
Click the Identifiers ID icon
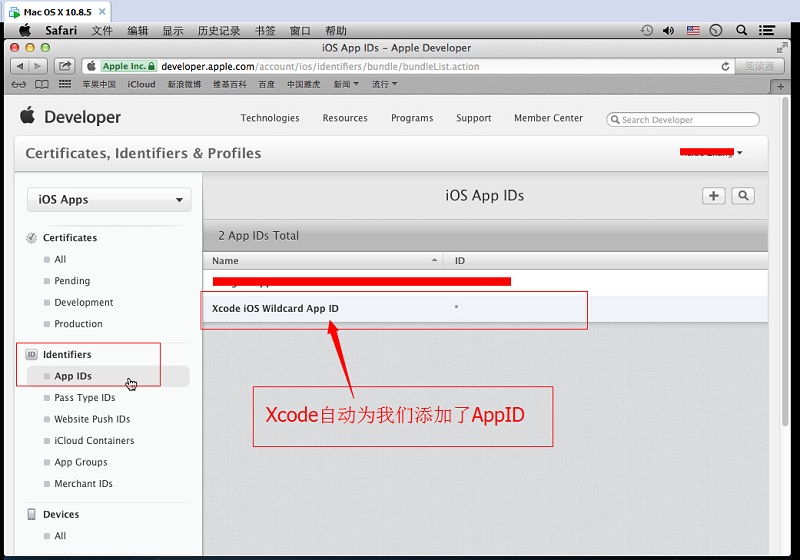(32, 354)
